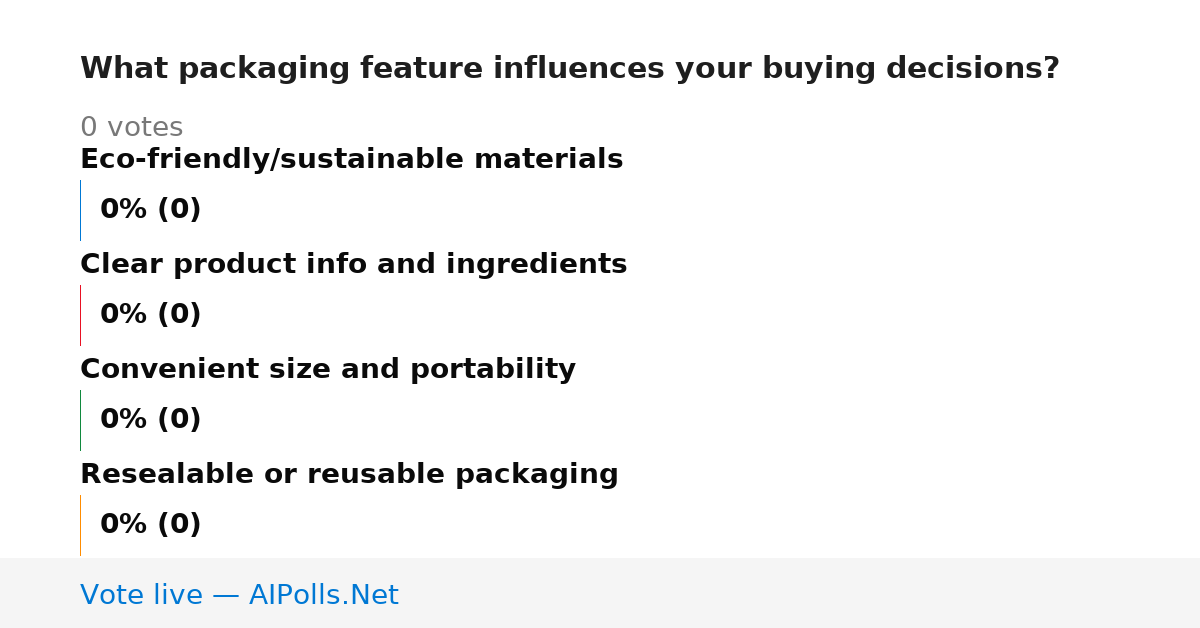Screen dimensions: 1200x628
Task: Click the green Convenient size result bar
Action: tap(80, 420)
